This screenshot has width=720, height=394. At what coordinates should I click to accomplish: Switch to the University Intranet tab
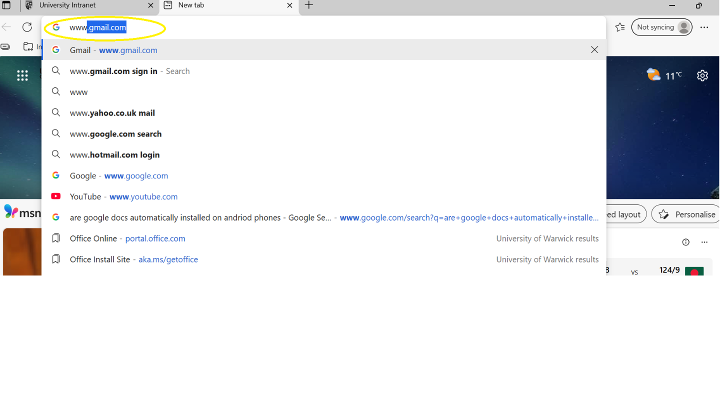(90, 6)
